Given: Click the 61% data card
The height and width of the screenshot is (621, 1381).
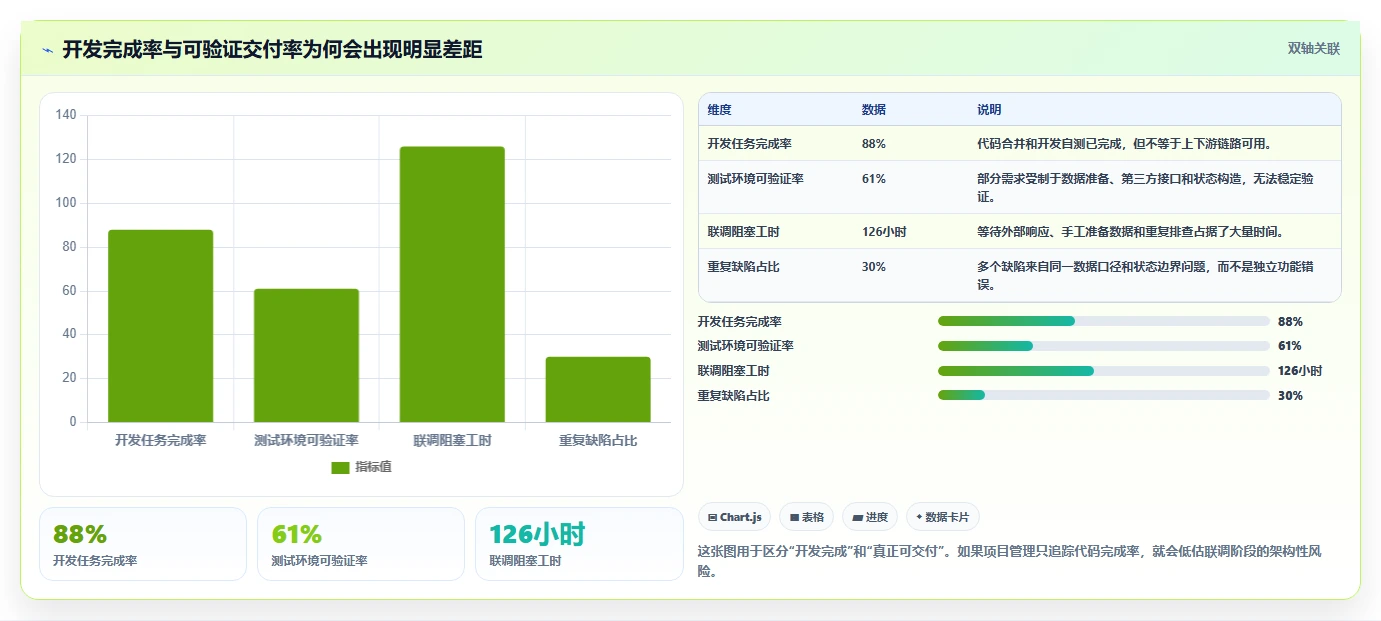Looking at the screenshot, I should click(361, 544).
